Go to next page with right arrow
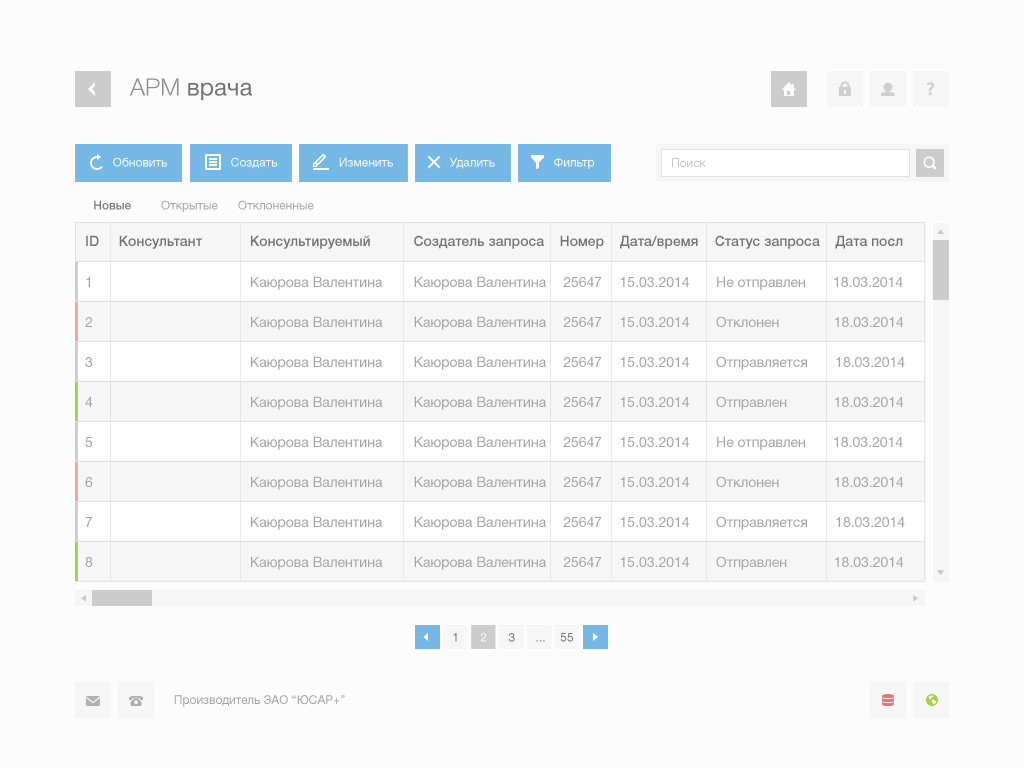 tap(595, 637)
